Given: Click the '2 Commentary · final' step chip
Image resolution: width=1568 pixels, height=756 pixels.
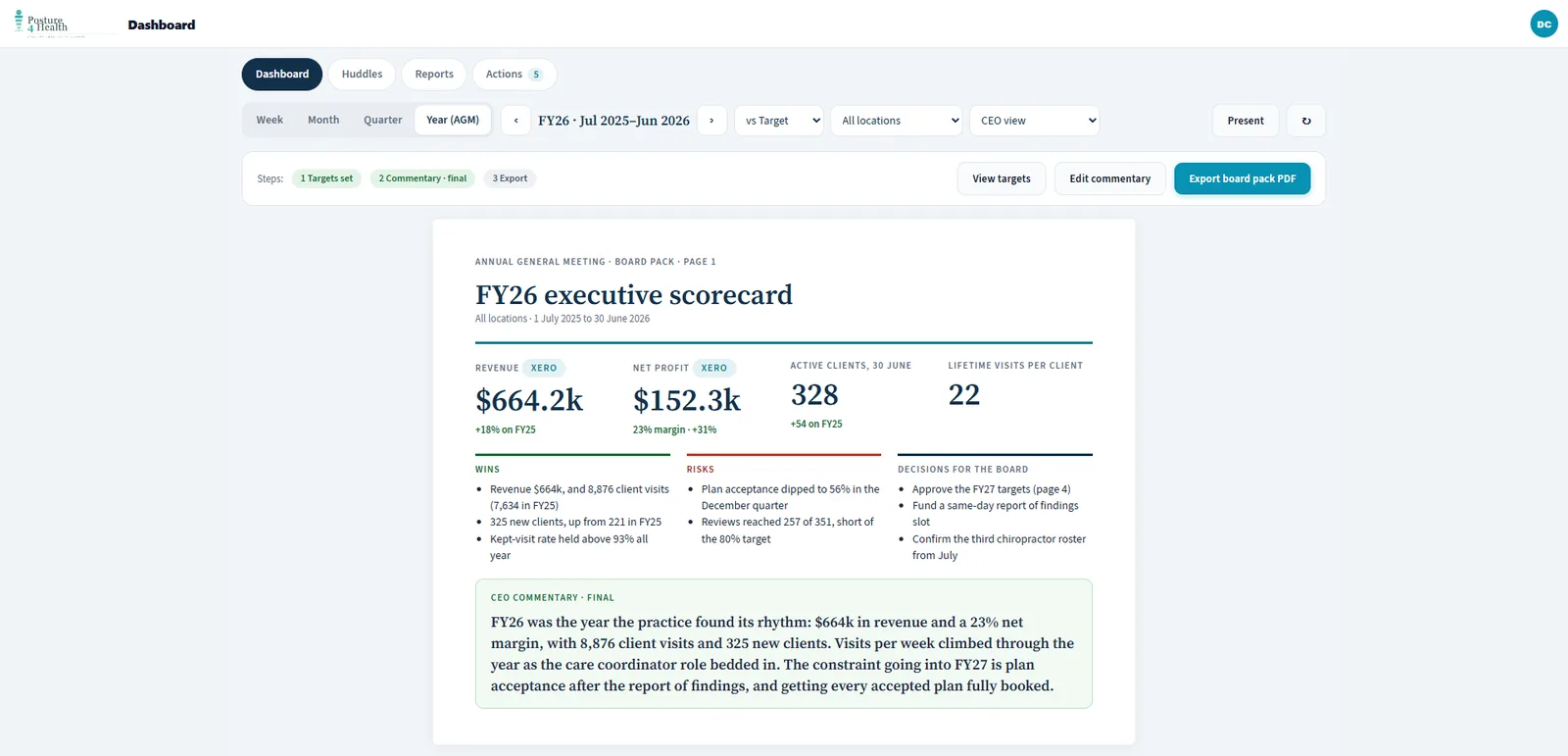Looking at the screenshot, I should coord(422,178).
